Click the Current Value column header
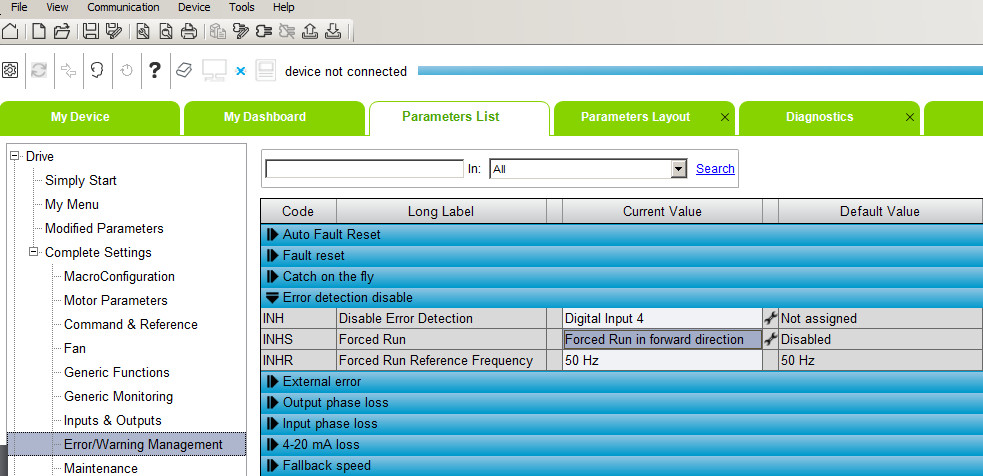983x476 pixels. click(662, 211)
